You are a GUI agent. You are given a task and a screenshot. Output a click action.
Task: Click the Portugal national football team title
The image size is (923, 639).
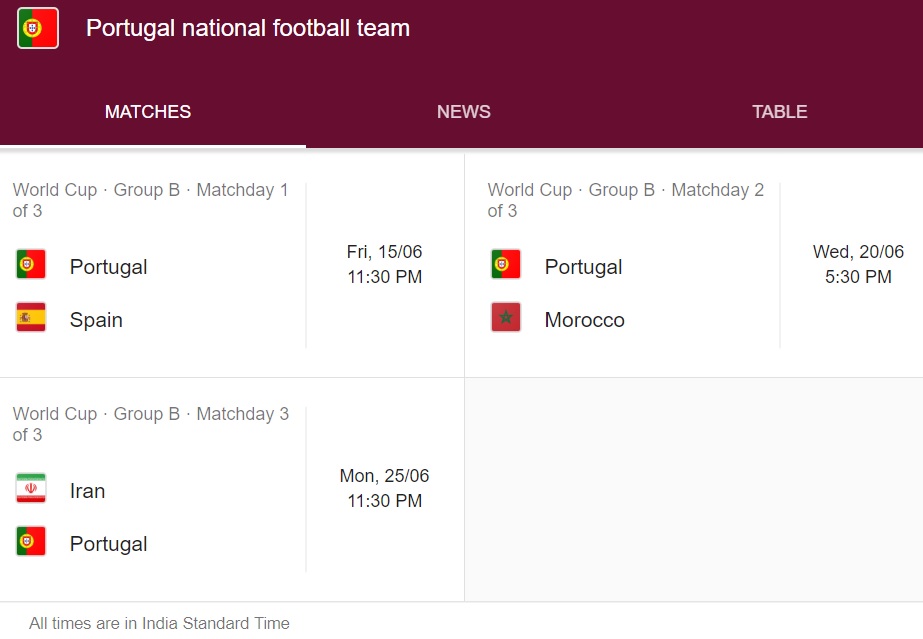click(x=248, y=28)
